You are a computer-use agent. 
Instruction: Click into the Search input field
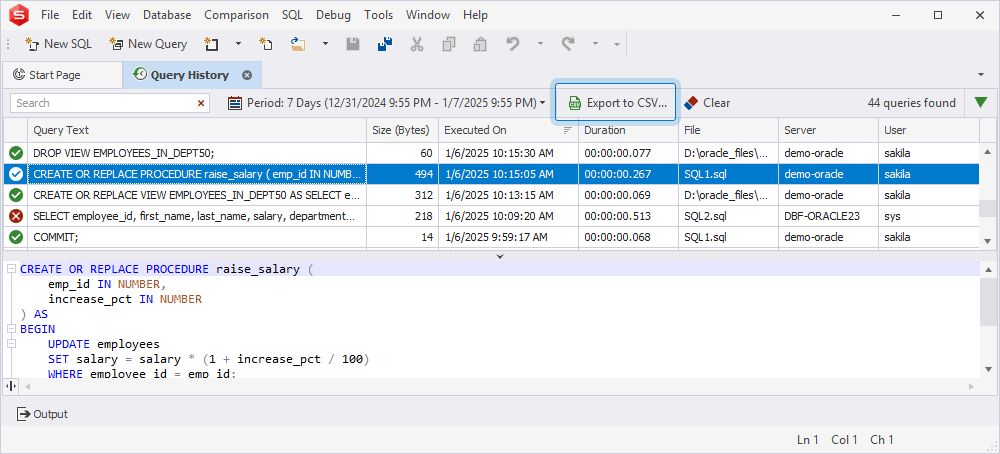coord(102,103)
